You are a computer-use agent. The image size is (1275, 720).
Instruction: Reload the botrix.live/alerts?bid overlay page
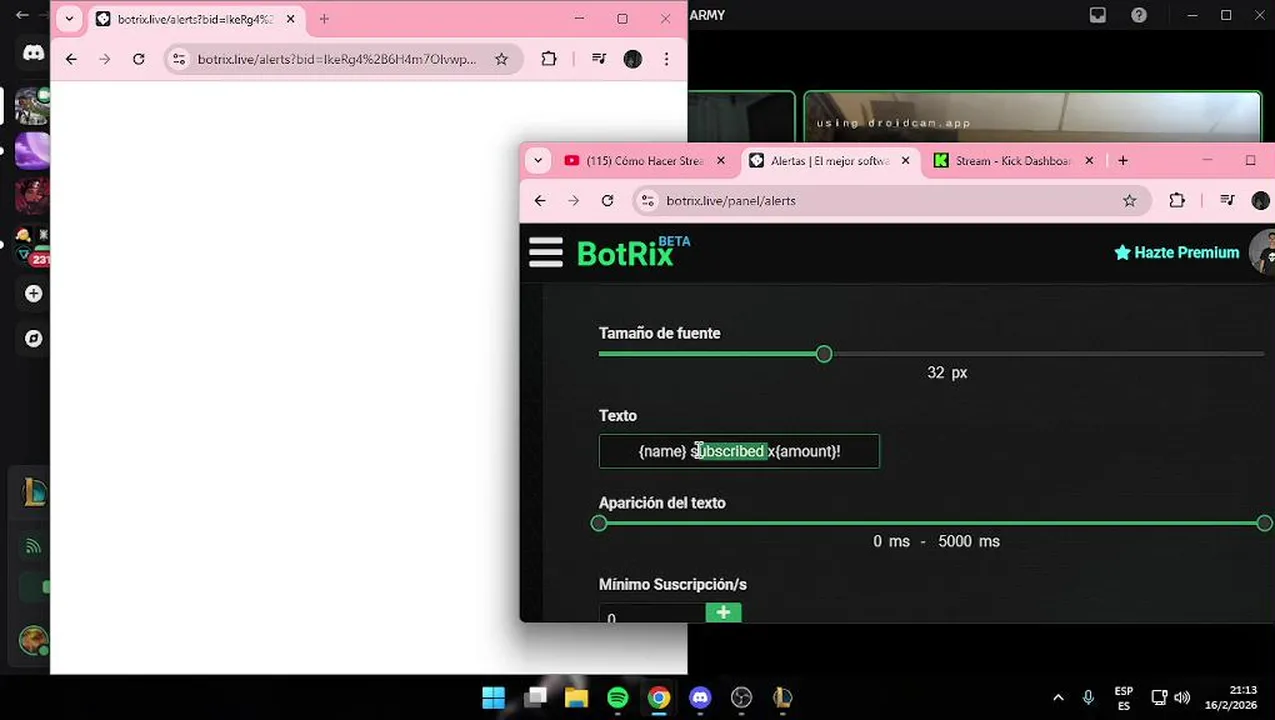point(138,59)
